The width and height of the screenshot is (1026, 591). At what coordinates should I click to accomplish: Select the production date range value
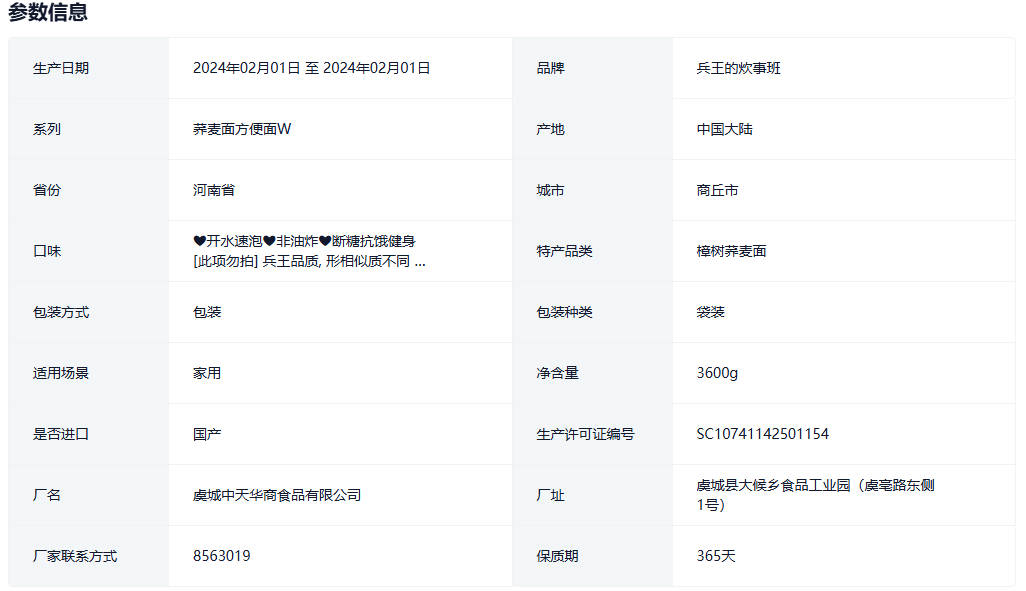(311, 68)
